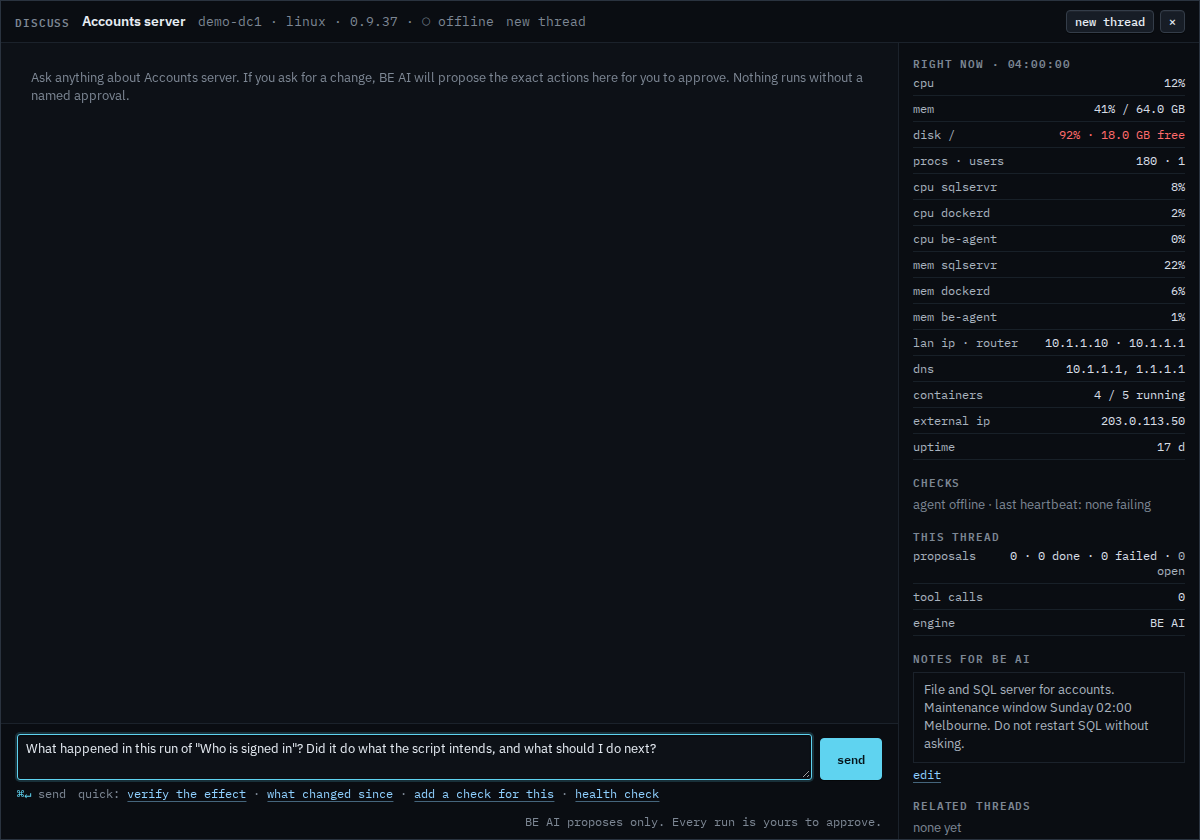Run the 'health check' quick link
The height and width of the screenshot is (840, 1200).
pyautogui.click(x=617, y=794)
